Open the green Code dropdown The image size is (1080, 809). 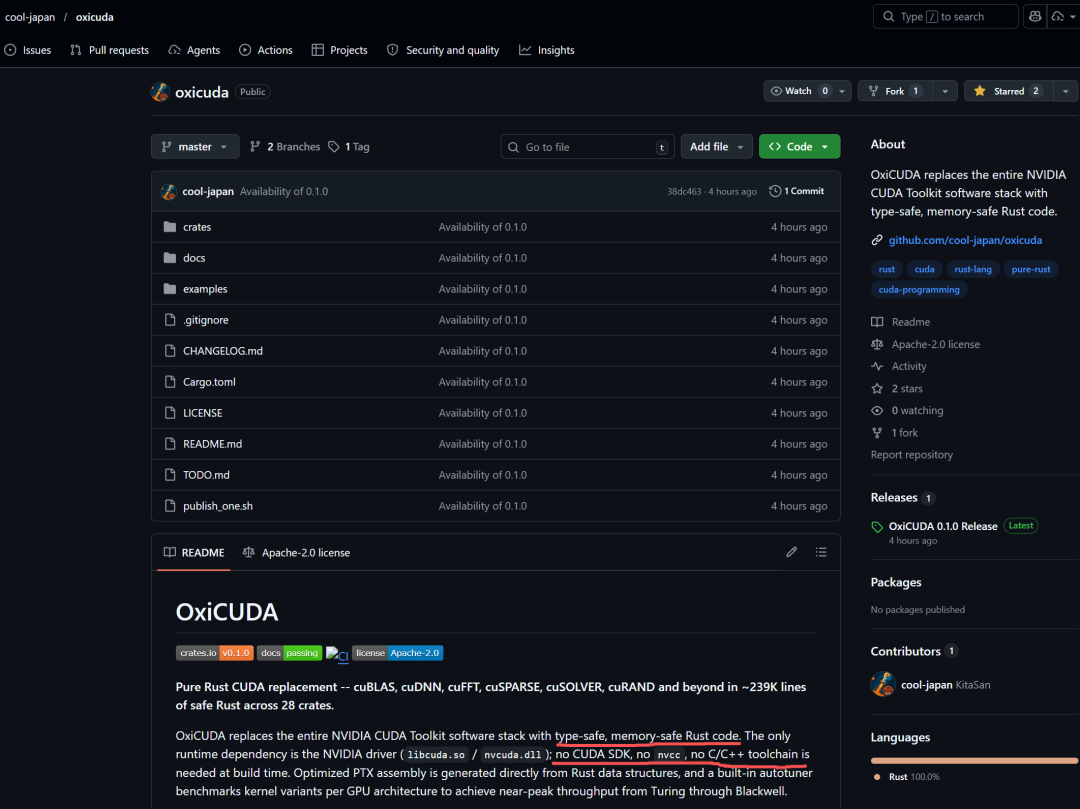[799, 147]
